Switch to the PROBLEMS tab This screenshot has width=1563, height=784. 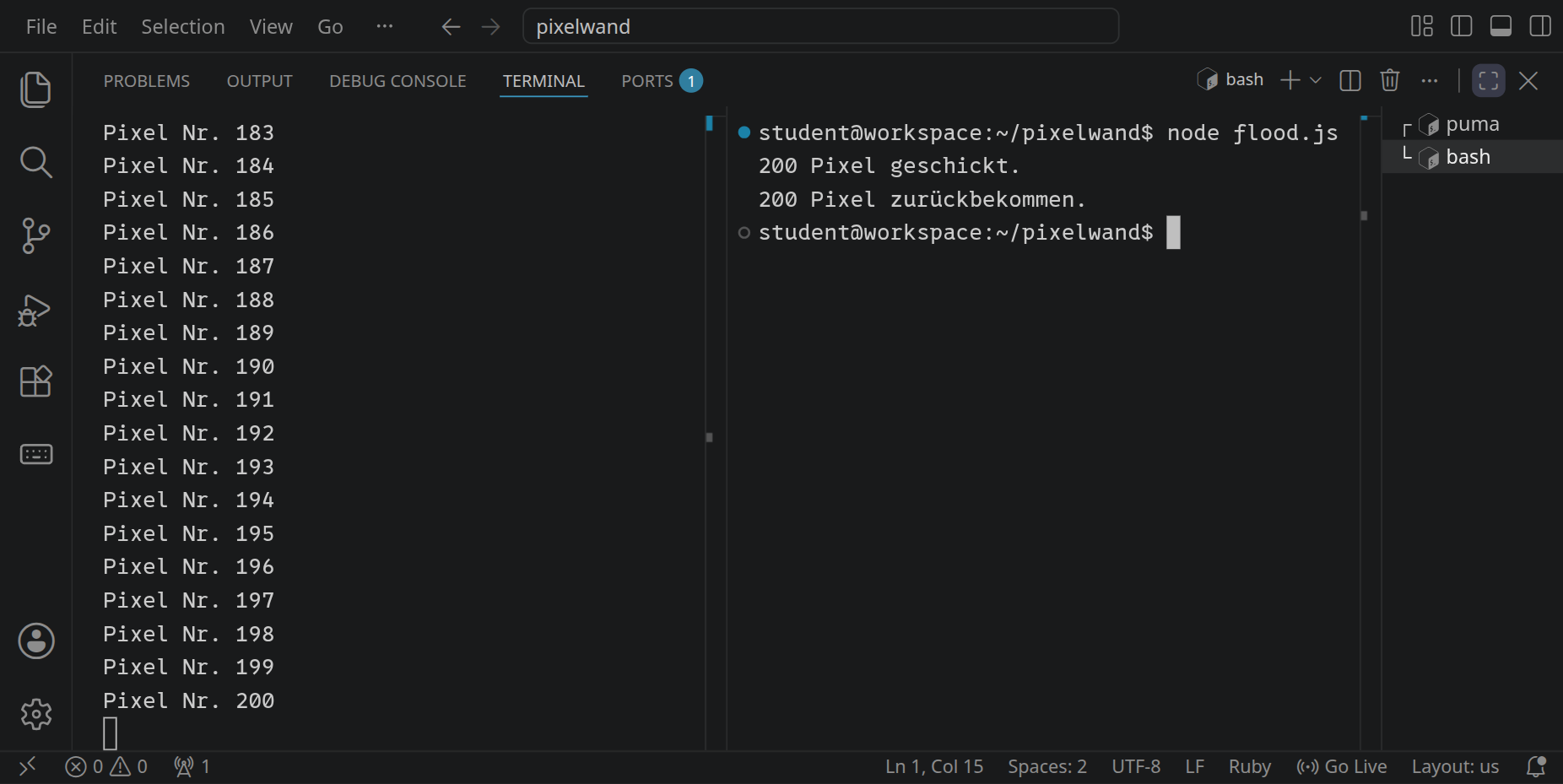pyautogui.click(x=147, y=81)
